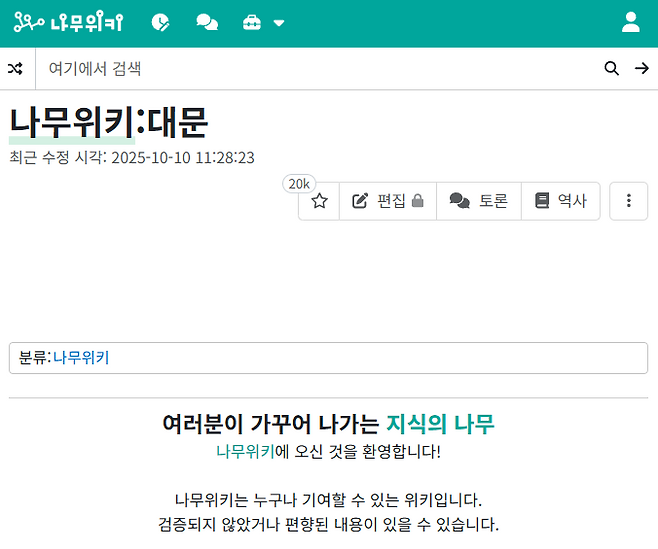Screen dimensions: 658x549
Task: Open the Namuwiki logo home link
Action: [x=68, y=23]
